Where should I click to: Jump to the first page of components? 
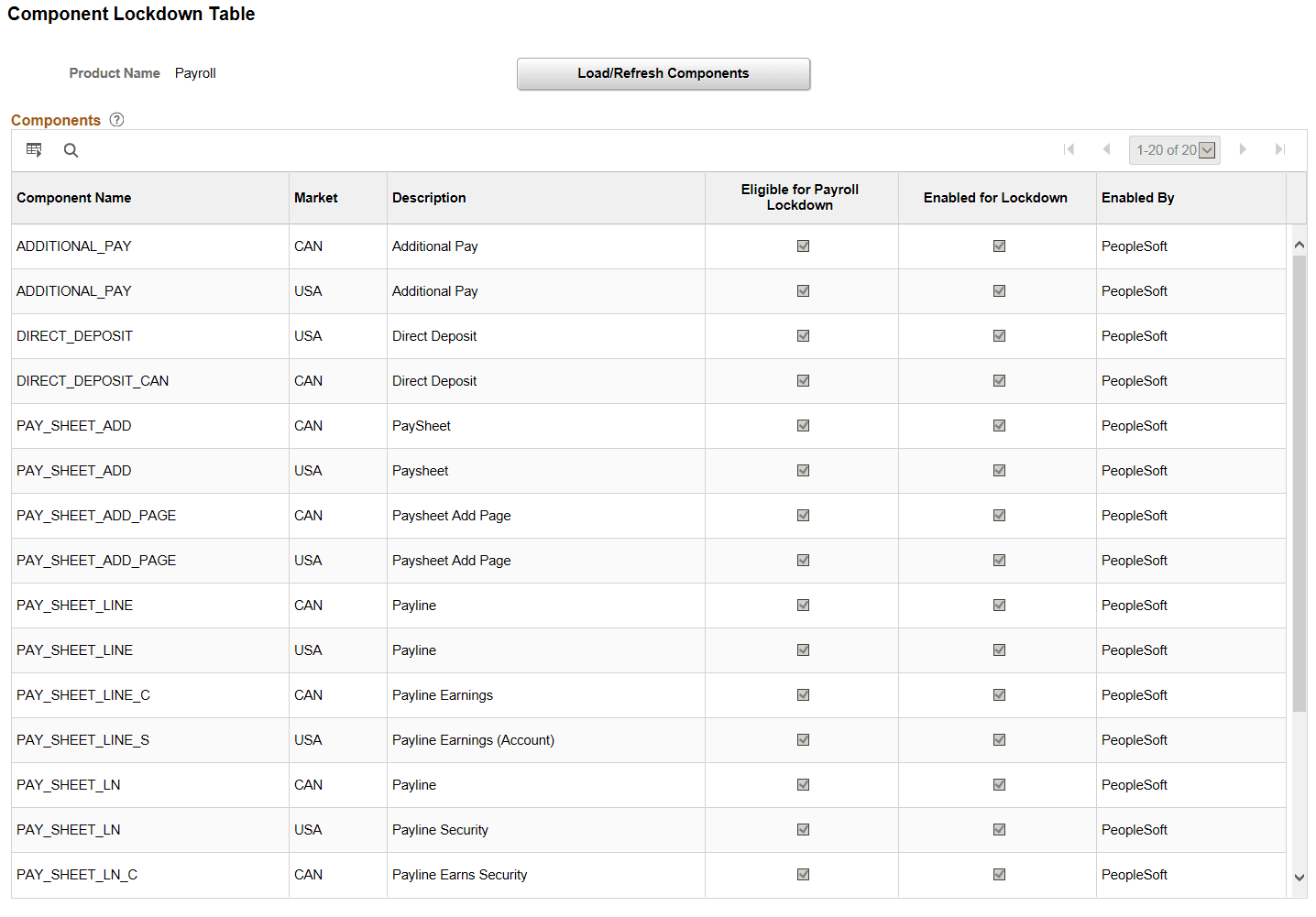(x=1069, y=149)
